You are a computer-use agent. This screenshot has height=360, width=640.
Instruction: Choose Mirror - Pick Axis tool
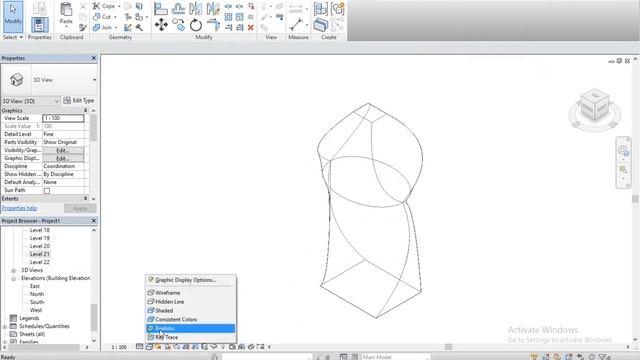point(196,9)
